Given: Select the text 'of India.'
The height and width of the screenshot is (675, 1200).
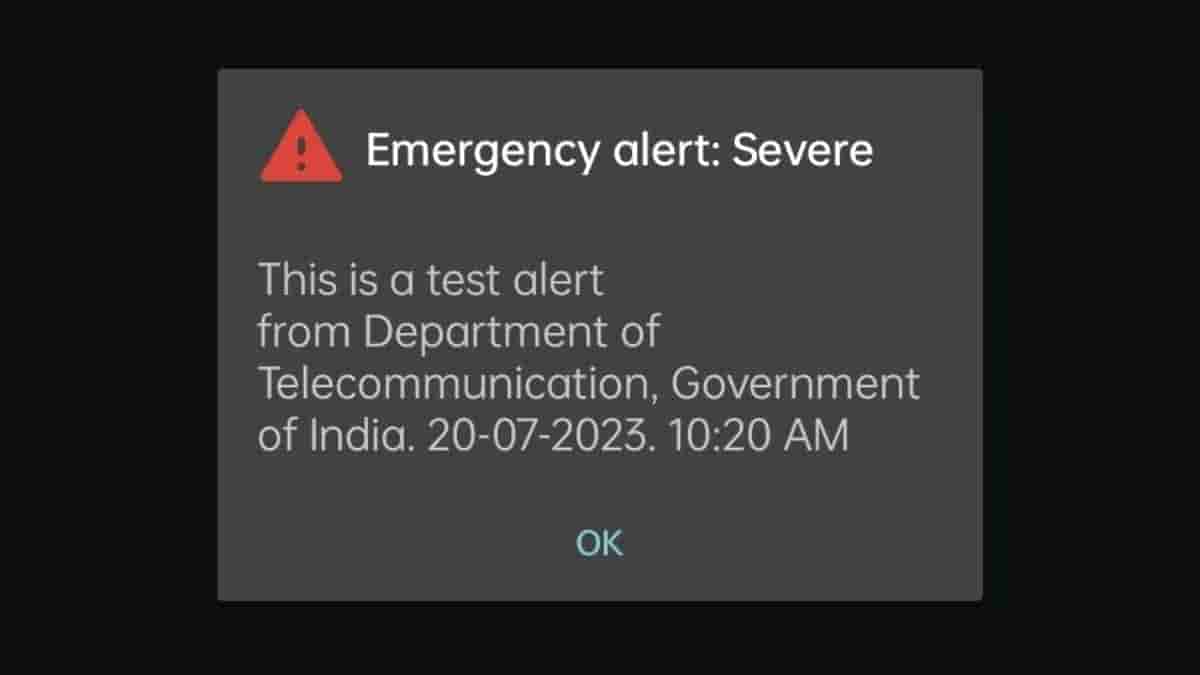Looking at the screenshot, I should [335, 437].
